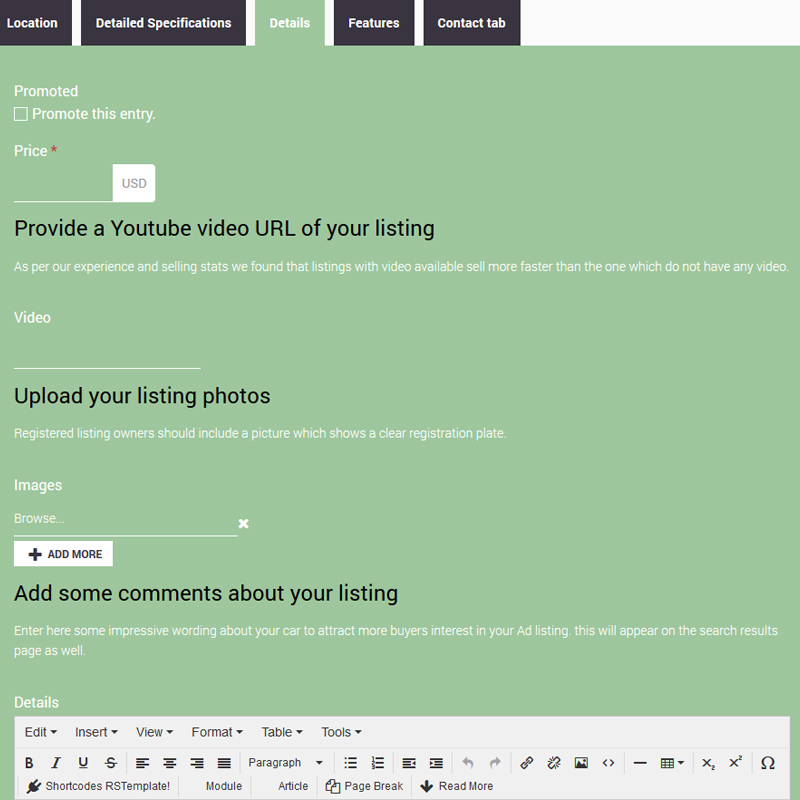Undo the last edit
800x800 pixels.
(x=468, y=763)
